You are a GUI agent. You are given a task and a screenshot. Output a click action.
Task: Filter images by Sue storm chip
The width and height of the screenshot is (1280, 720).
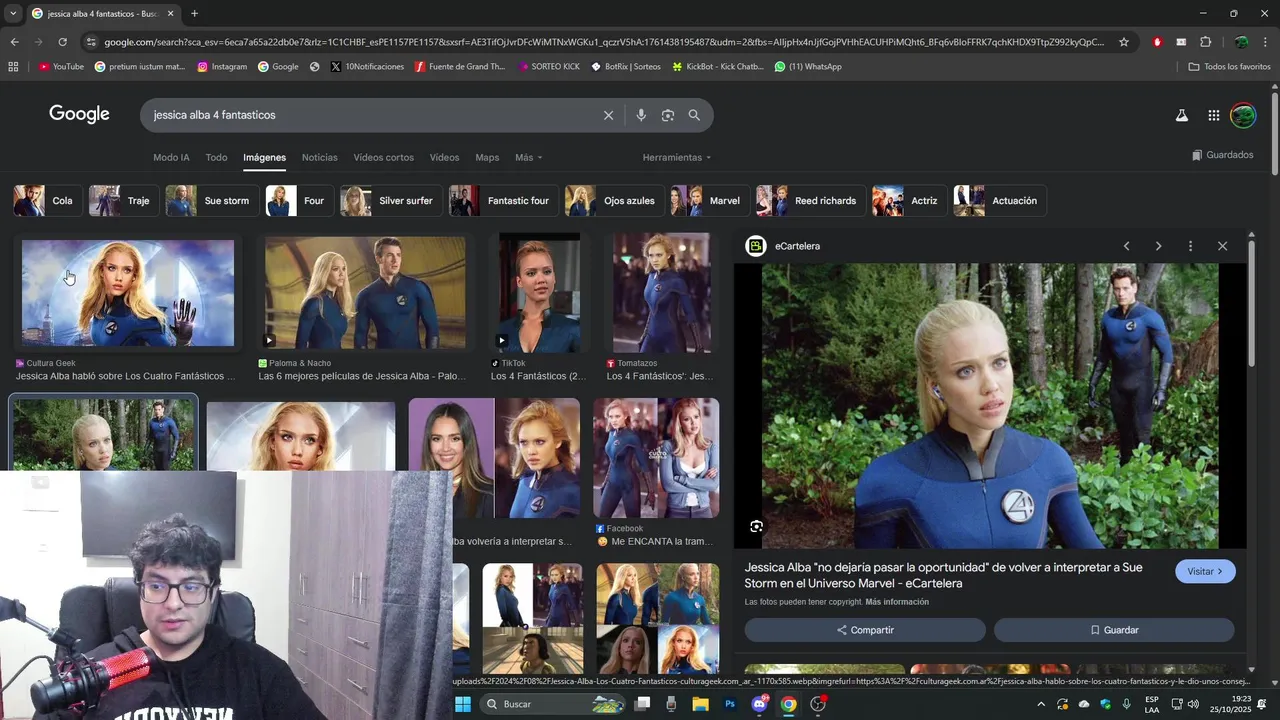(x=212, y=201)
